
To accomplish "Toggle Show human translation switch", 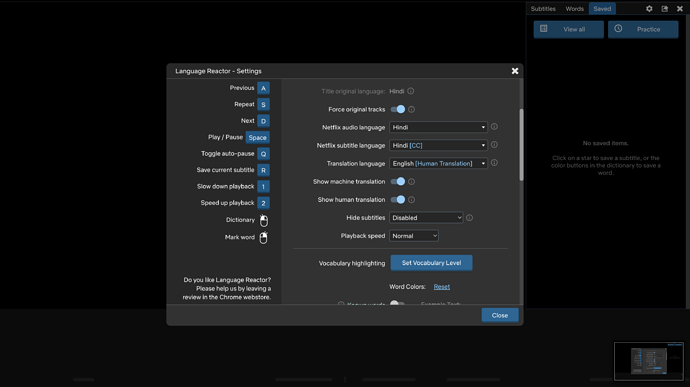I will 398,199.
